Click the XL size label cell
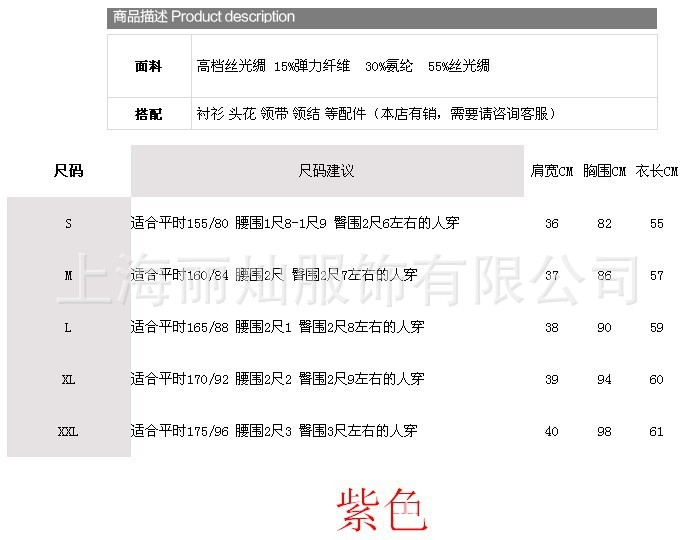 pos(68,380)
